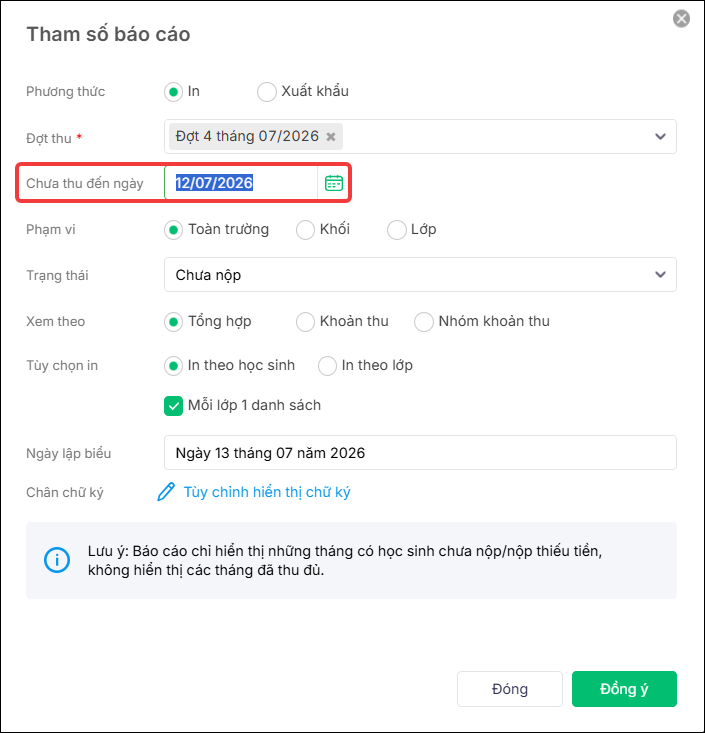Select In theo học sinh option
The image size is (705, 733).
tap(173, 366)
